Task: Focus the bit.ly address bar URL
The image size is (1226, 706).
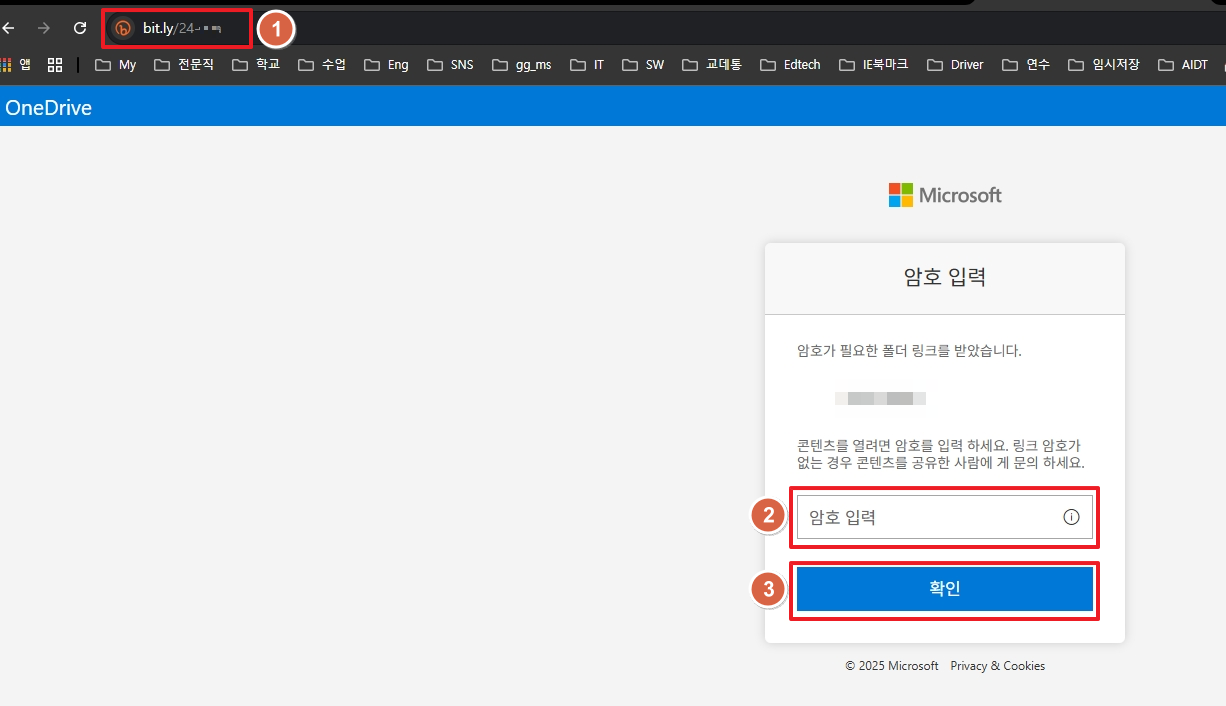Action: click(182, 28)
